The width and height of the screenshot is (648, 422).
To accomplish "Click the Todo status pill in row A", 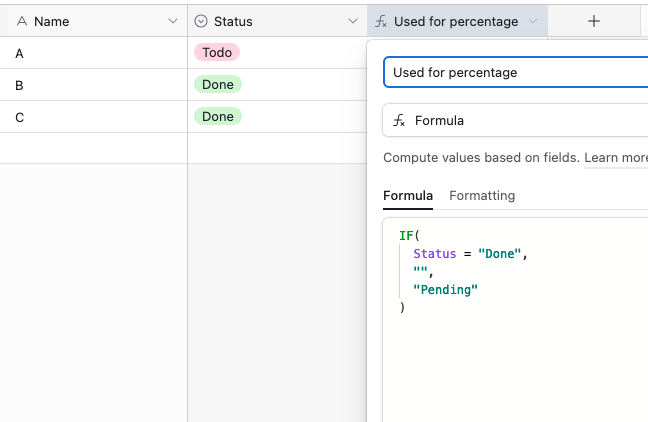I will 217,52.
